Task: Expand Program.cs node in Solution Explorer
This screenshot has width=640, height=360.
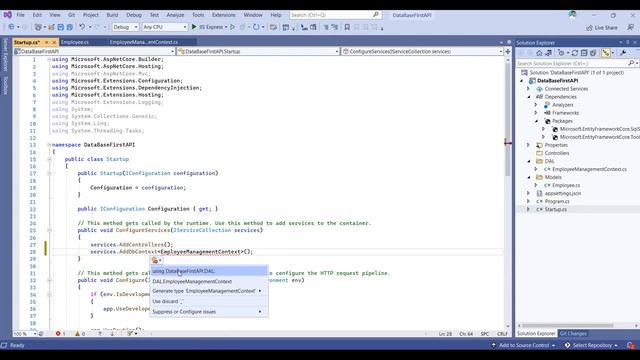Action: 528,201
